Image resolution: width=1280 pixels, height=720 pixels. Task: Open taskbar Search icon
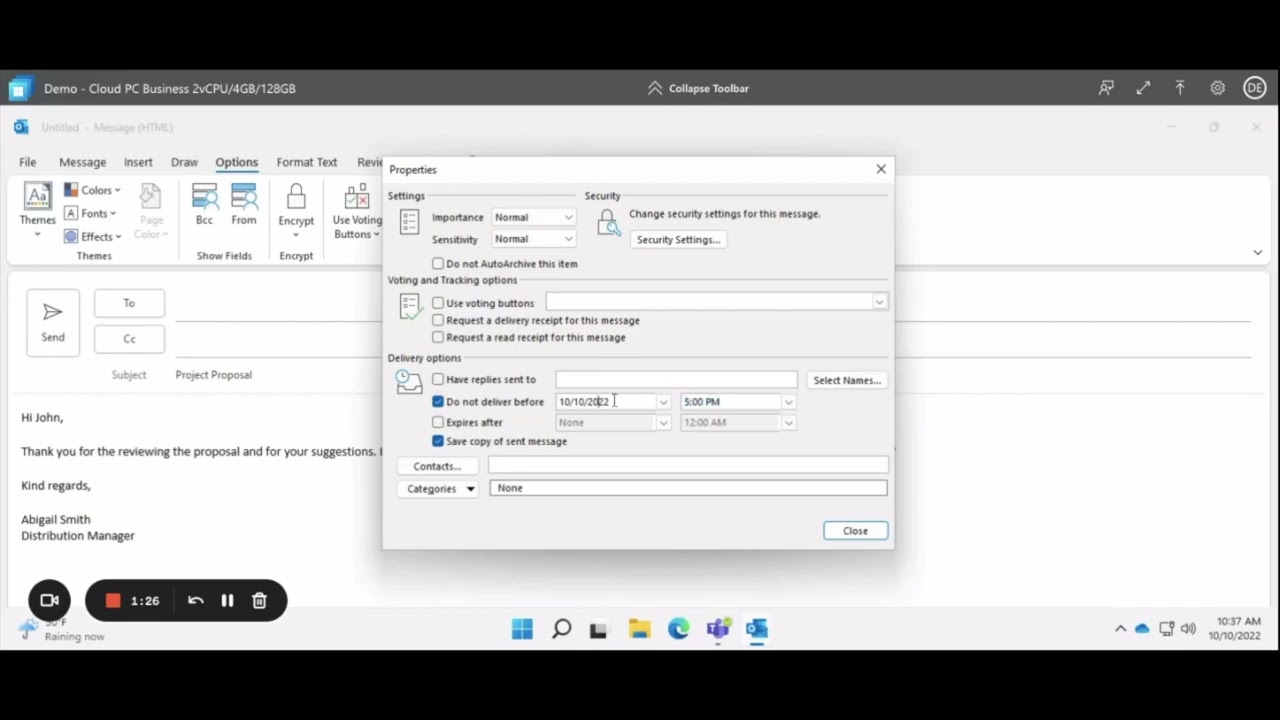click(x=562, y=629)
